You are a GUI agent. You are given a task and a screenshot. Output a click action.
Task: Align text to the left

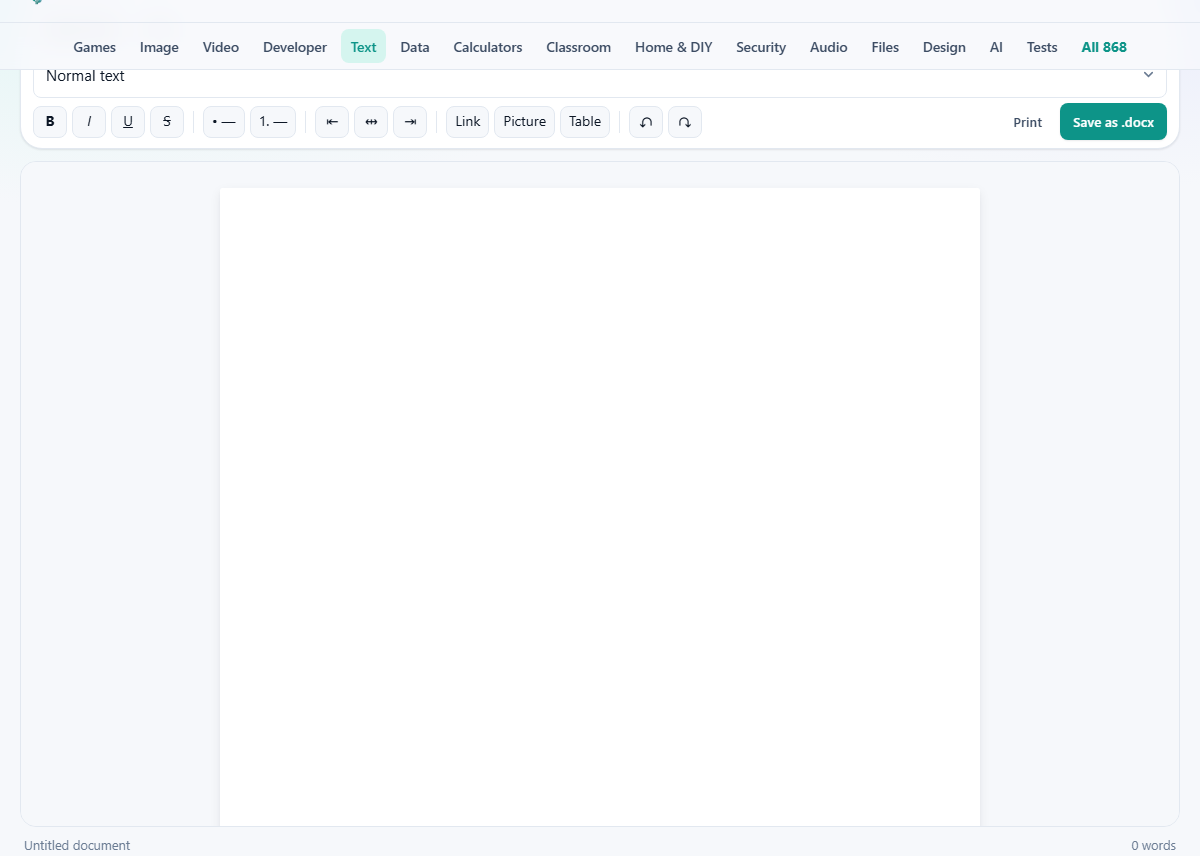click(332, 122)
